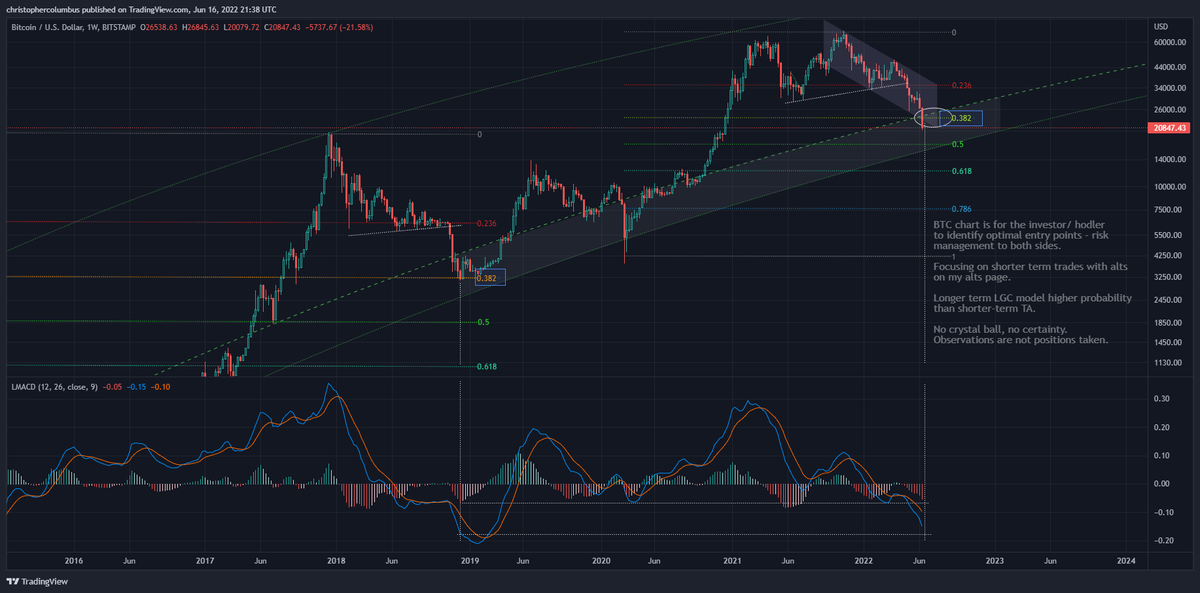The height and width of the screenshot is (593, 1200).
Task: Click the 1450.00 price axis label
Action: point(1166,342)
